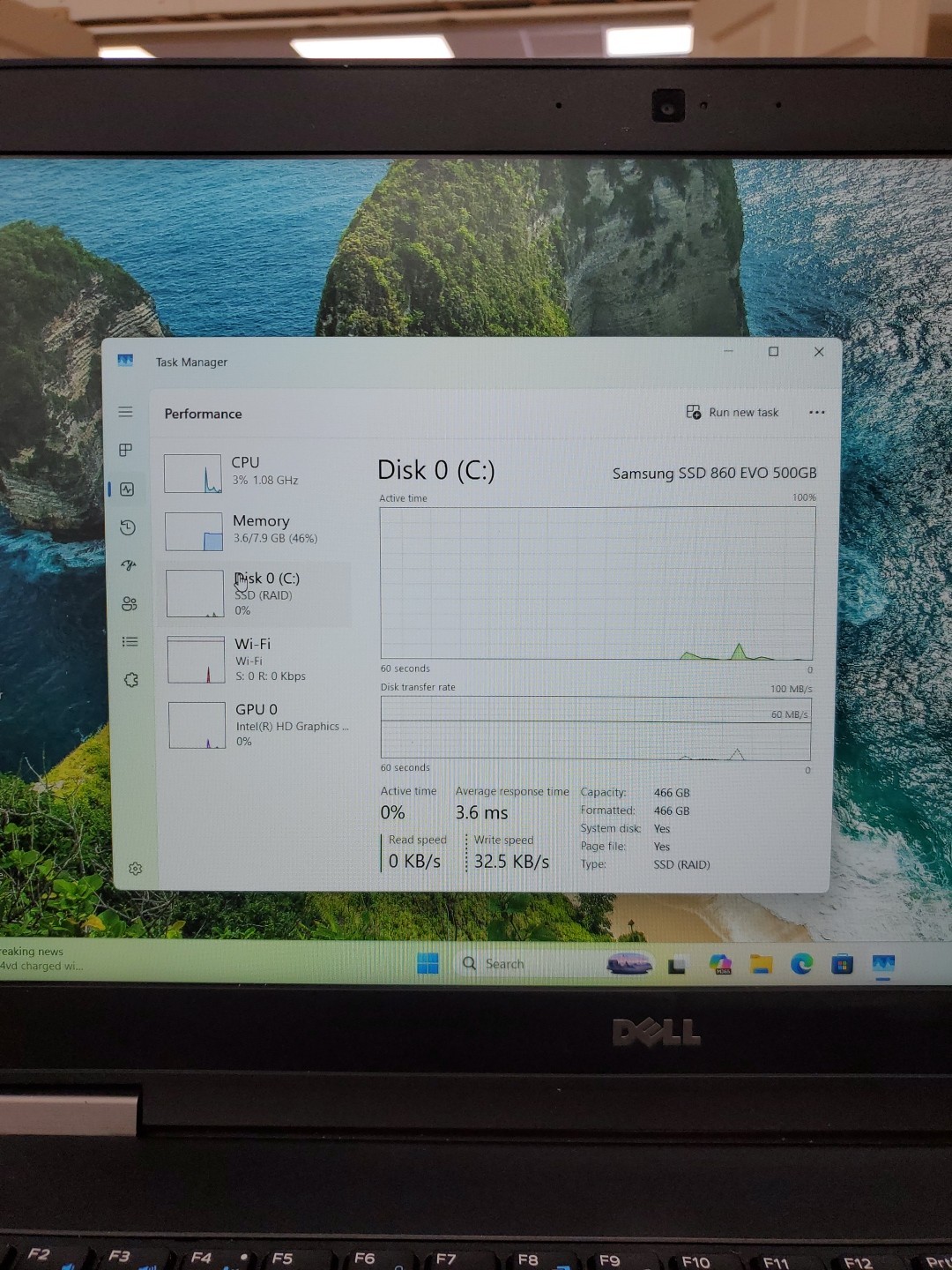Open File Explorer from taskbar
The width and height of the screenshot is (952, 1270).
pyautogui.click(x=761, y=964)
